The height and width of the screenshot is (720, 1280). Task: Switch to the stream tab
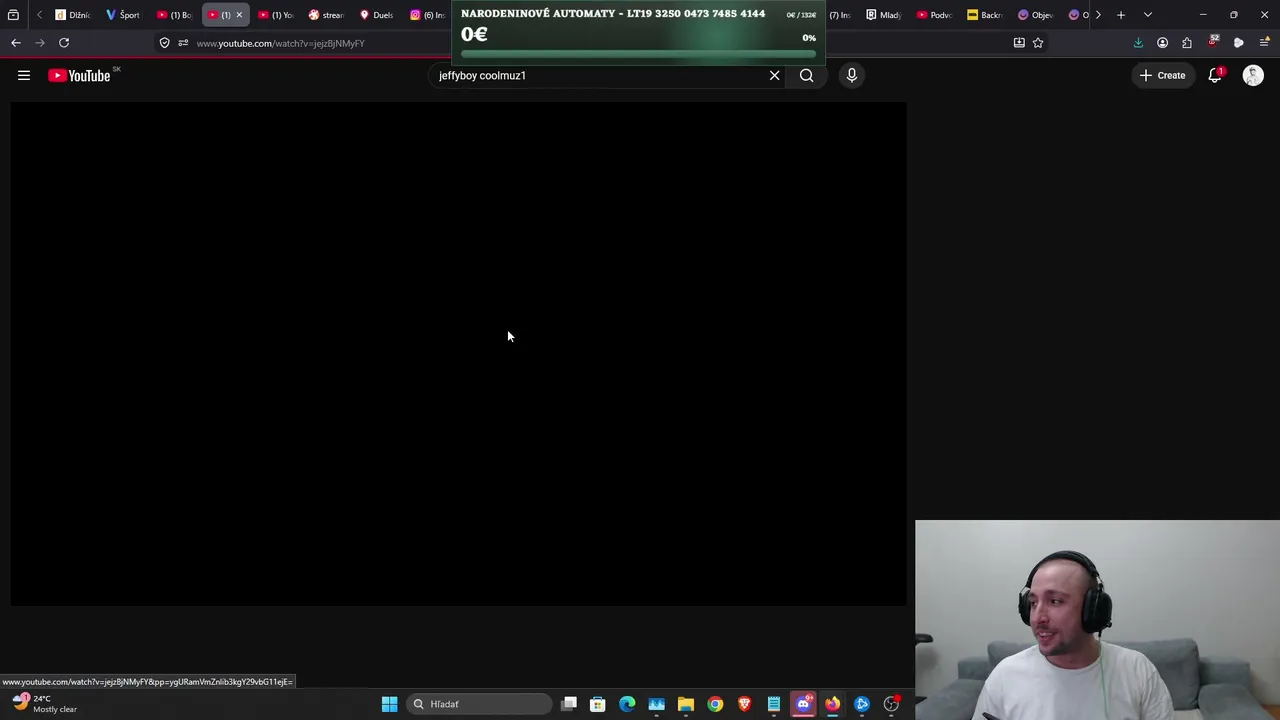(x=327, y=15)
